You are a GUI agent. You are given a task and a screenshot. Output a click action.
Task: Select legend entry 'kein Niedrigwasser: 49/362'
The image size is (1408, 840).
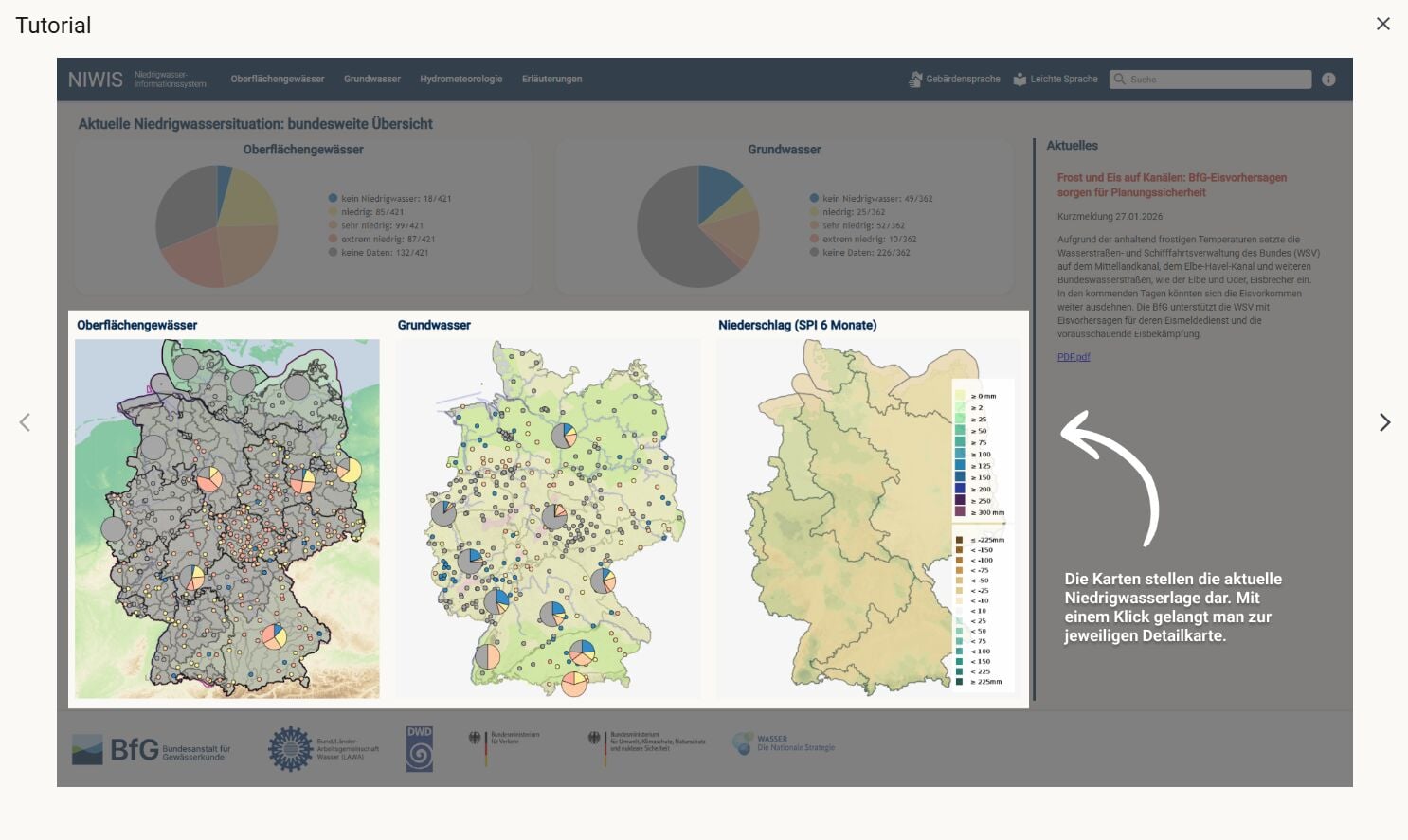click(872, 199)
